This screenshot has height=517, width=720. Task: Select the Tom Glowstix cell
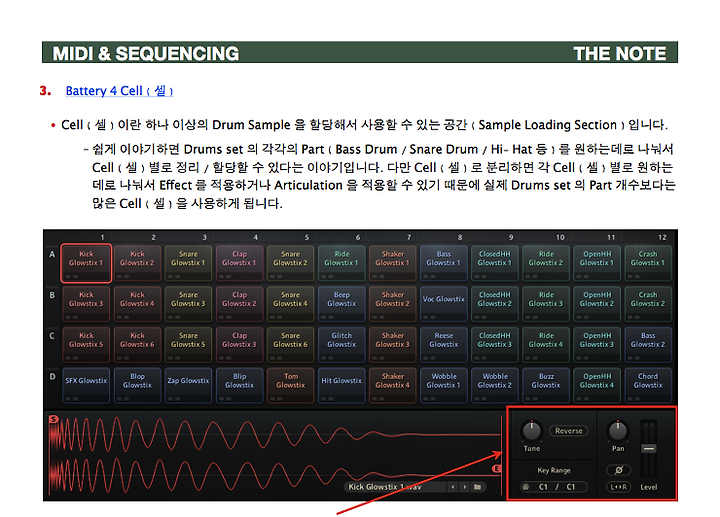point(290,385)
